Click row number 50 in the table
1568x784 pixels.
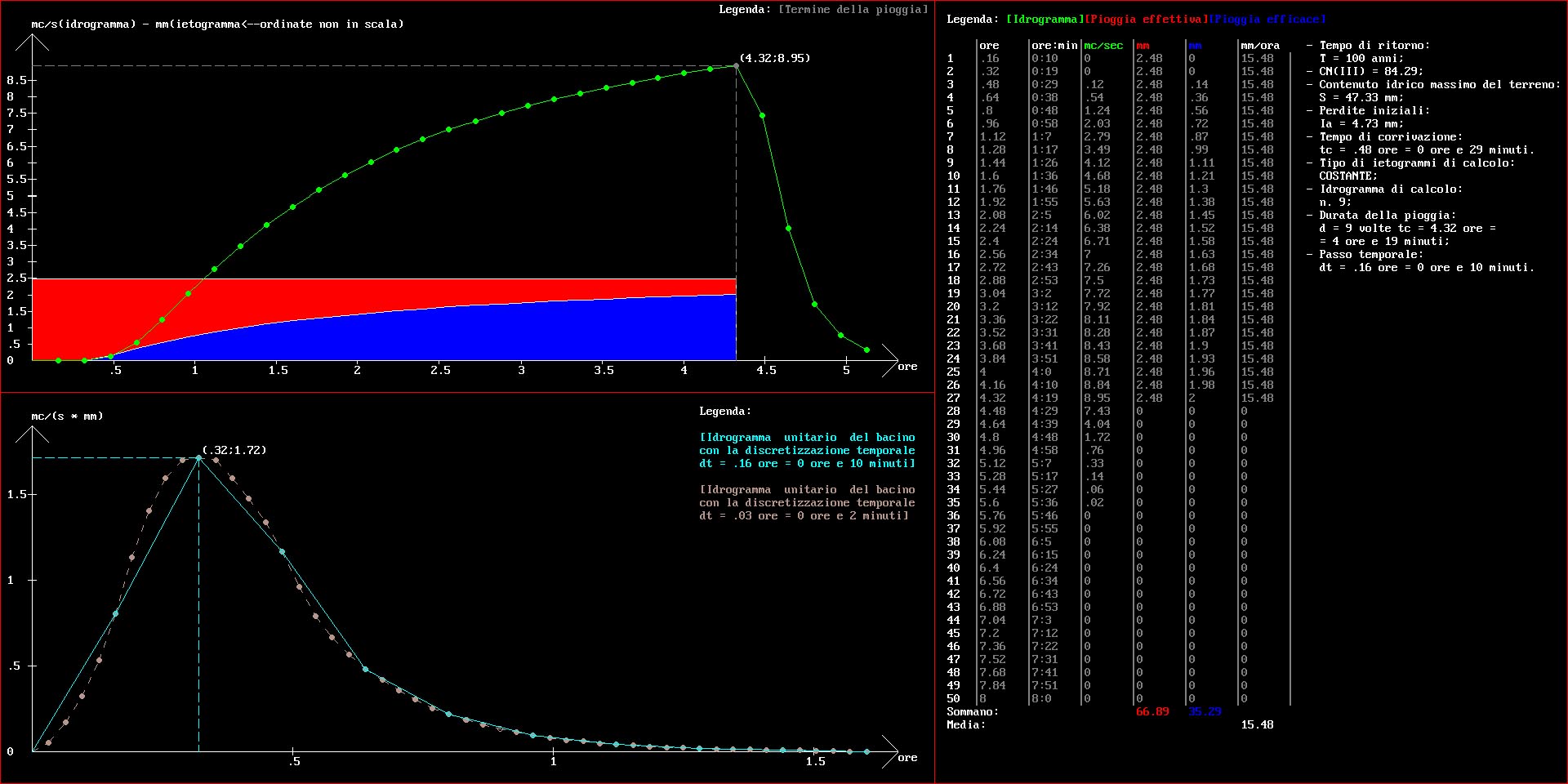953,699
